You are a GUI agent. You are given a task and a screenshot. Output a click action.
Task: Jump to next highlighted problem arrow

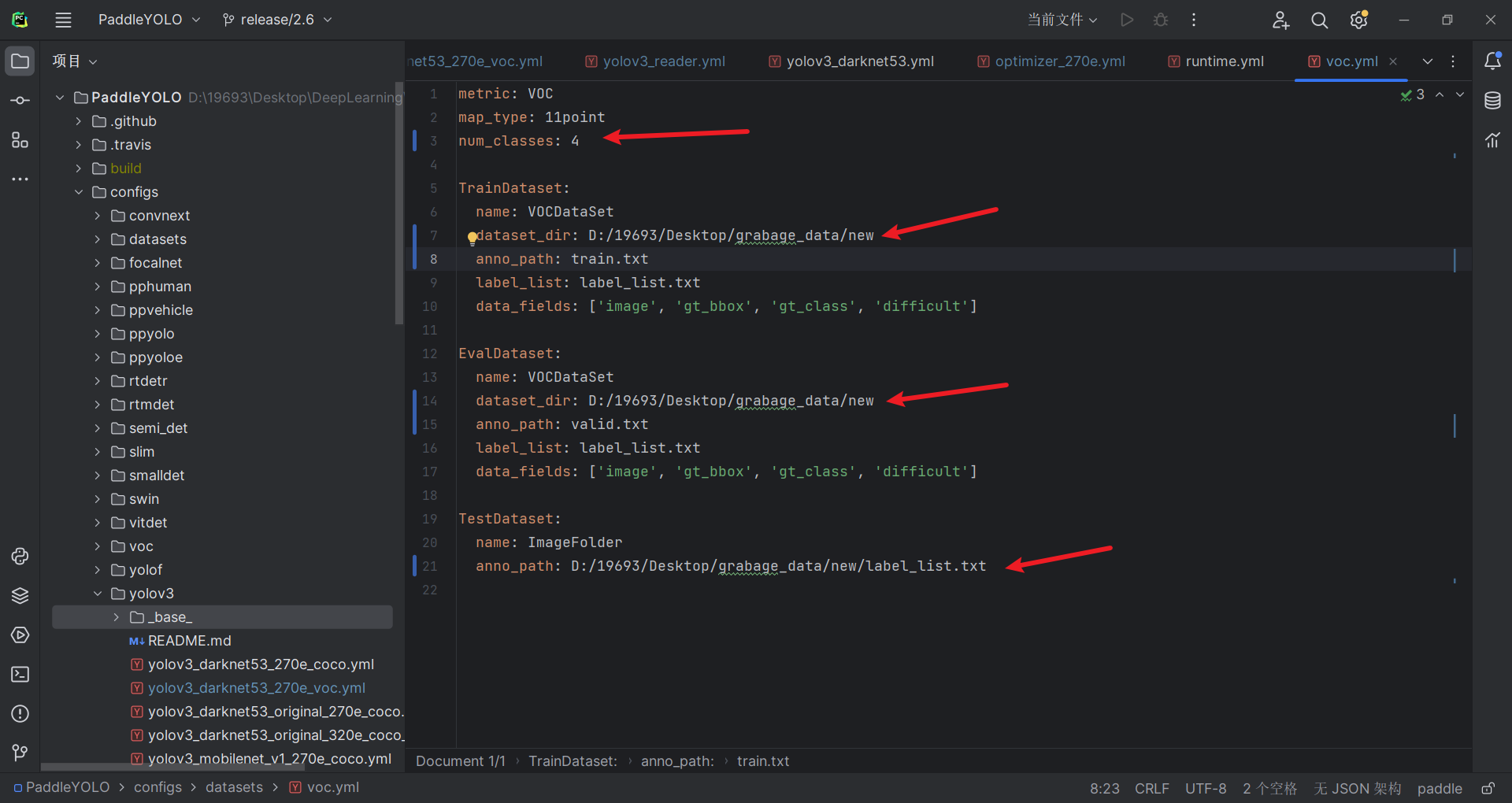[x=1460, y=94]
